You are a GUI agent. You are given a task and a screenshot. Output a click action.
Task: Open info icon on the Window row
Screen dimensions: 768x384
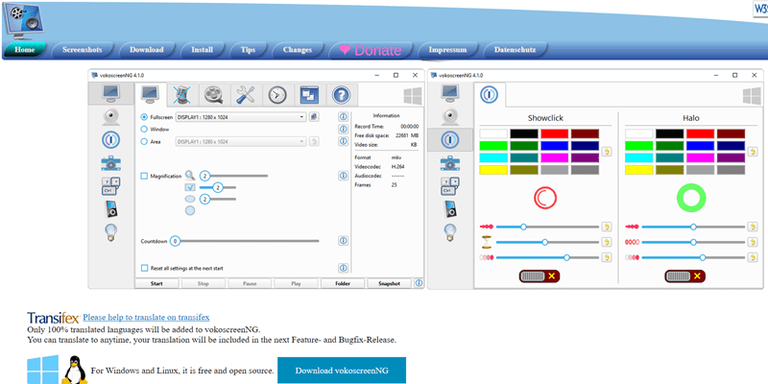coord(343,129)
